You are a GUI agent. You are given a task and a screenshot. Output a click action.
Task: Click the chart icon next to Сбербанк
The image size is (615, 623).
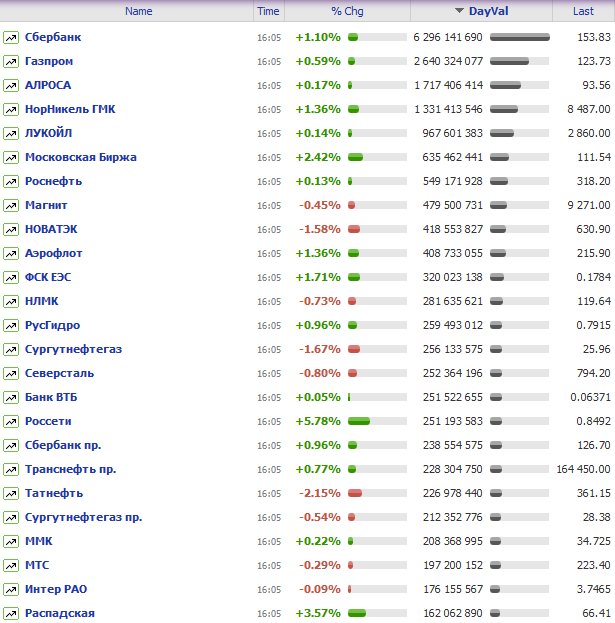[11, 37]
